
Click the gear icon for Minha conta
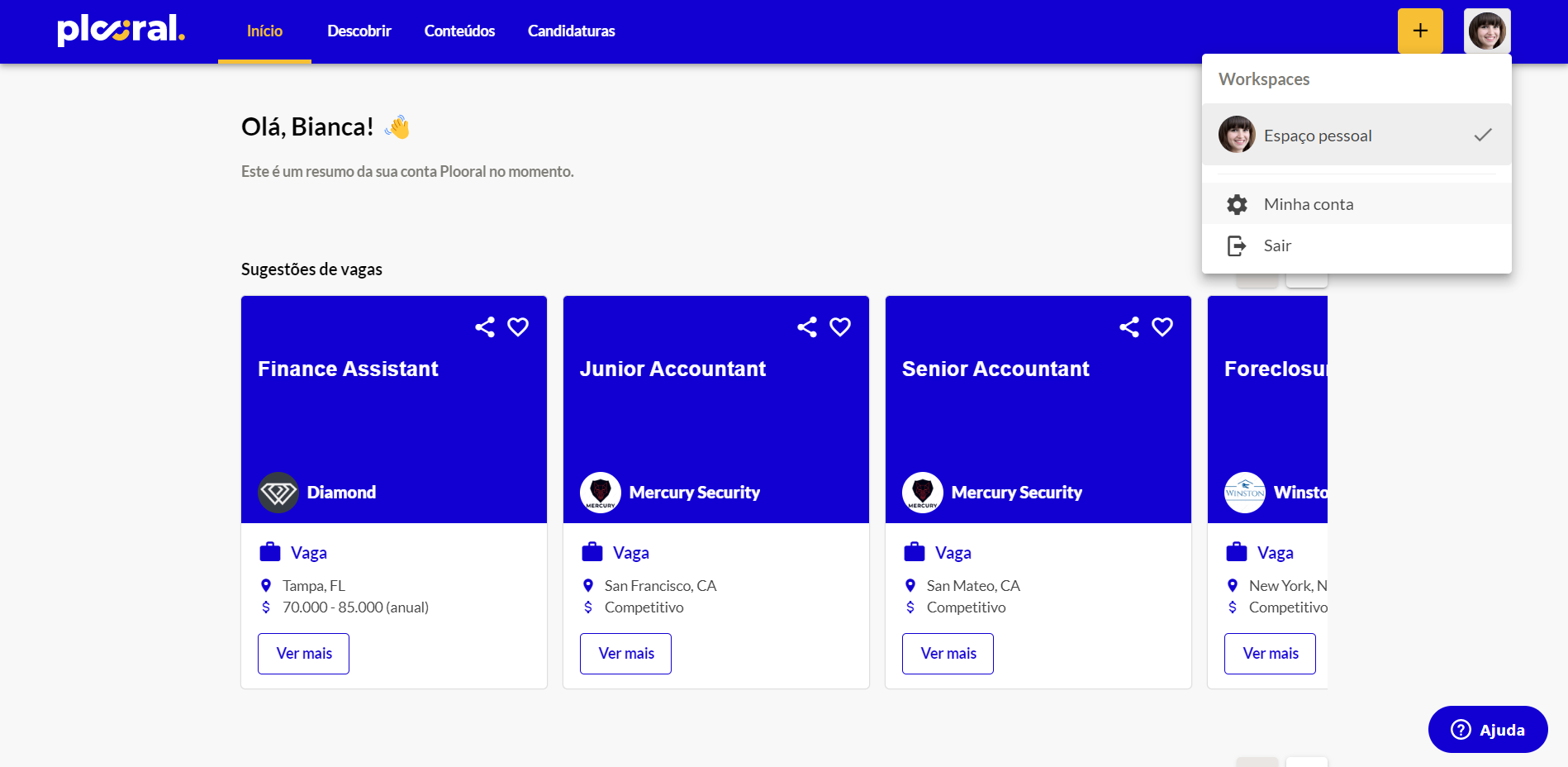(x=1237, y=204)
